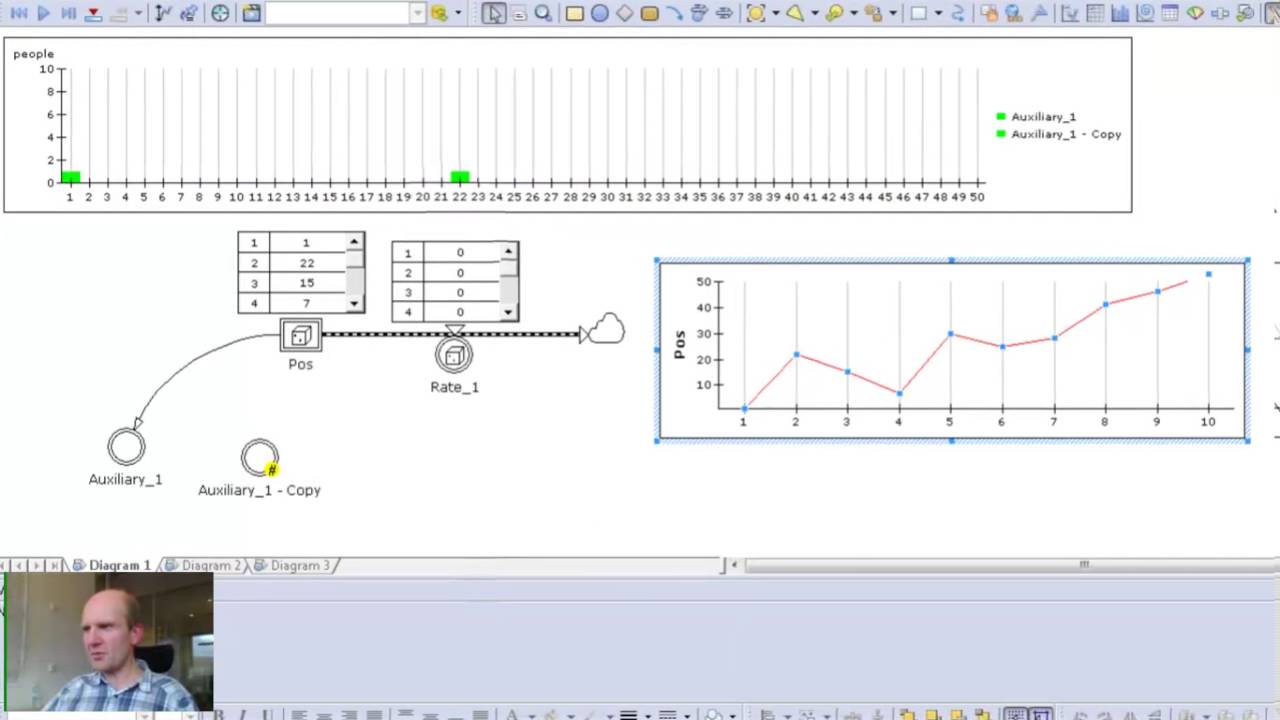Reset the simulation to start
The width and height of the screenshot is (1280, 720).
(18, 13)
